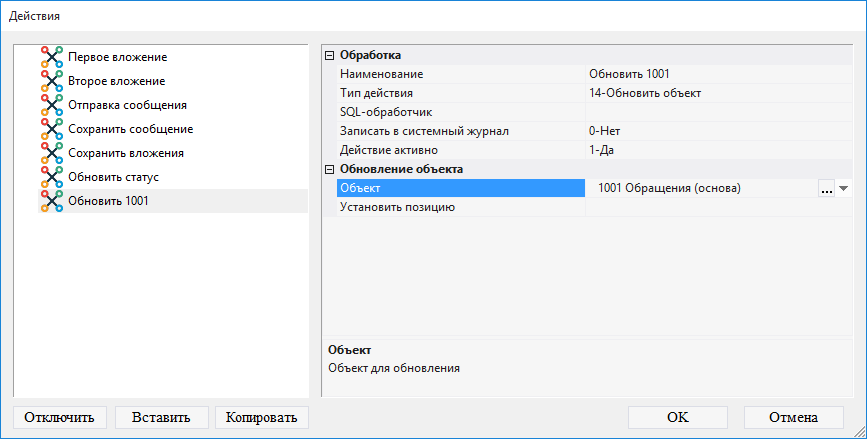Click the icon next to Обновить 1001

52,201
